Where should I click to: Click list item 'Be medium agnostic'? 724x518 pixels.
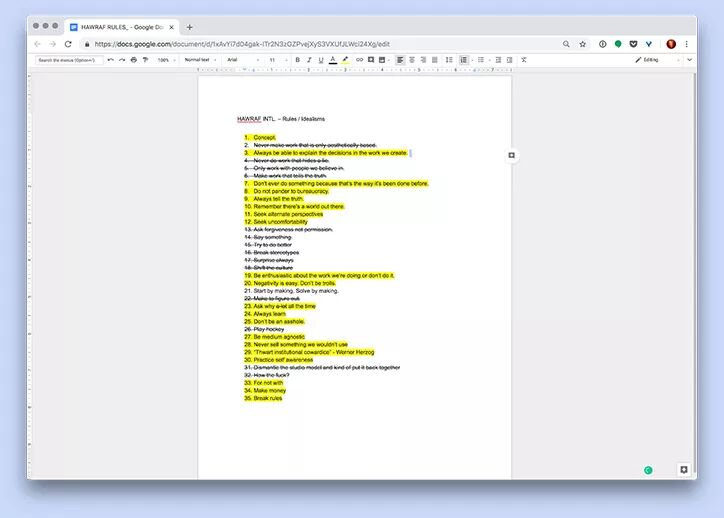point(279,337)
